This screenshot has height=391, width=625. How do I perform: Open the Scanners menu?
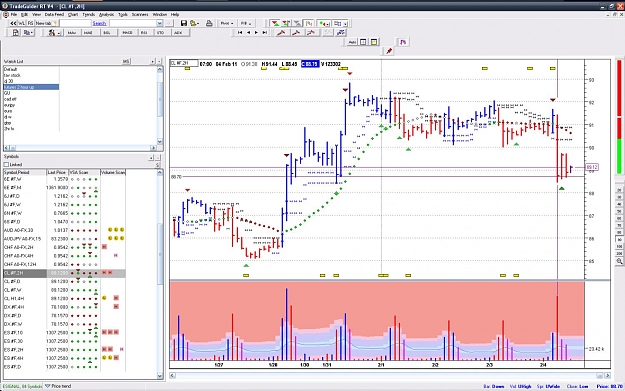(x=140, y=14)
